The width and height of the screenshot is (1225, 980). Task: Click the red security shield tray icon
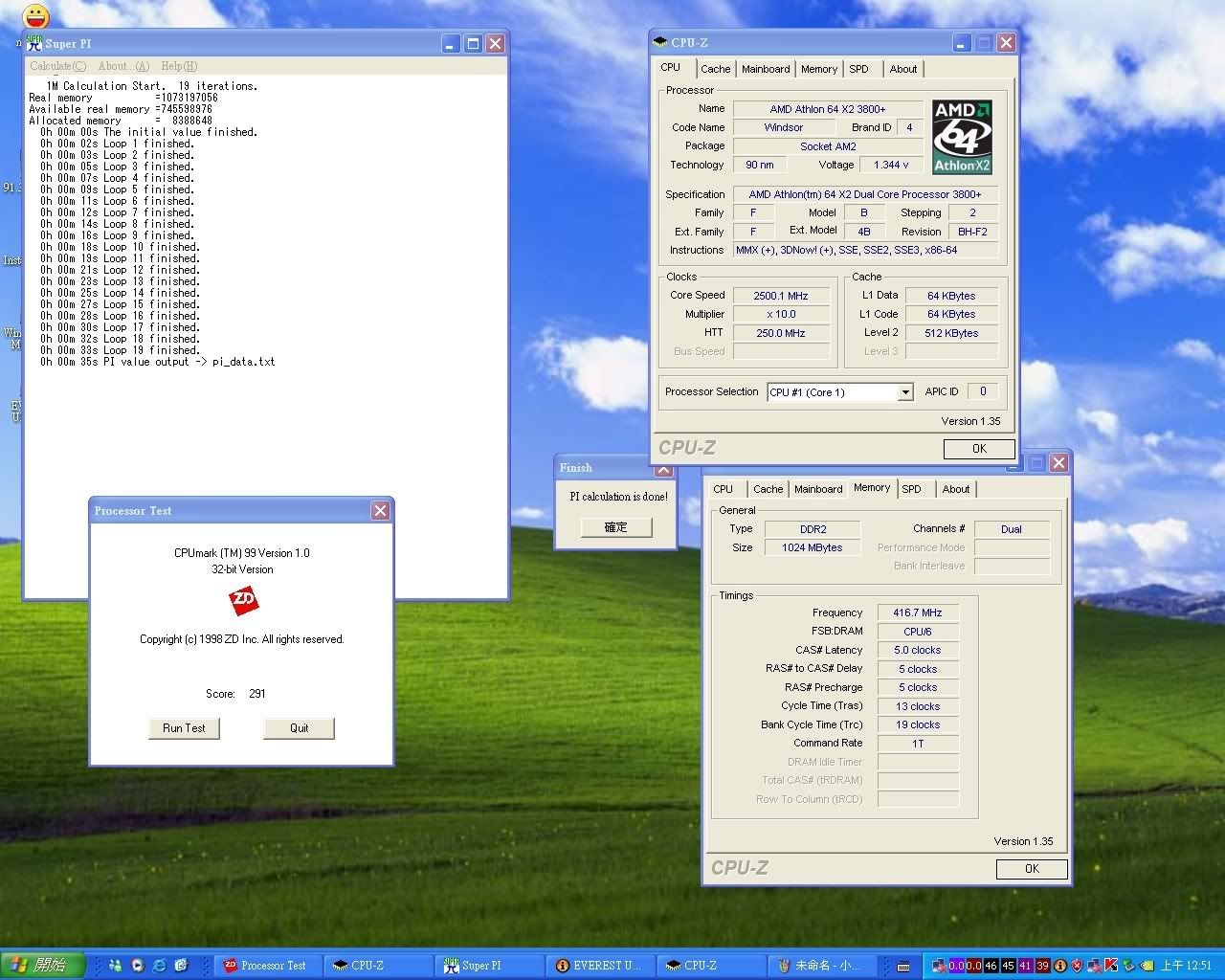tap(1078, 966)
